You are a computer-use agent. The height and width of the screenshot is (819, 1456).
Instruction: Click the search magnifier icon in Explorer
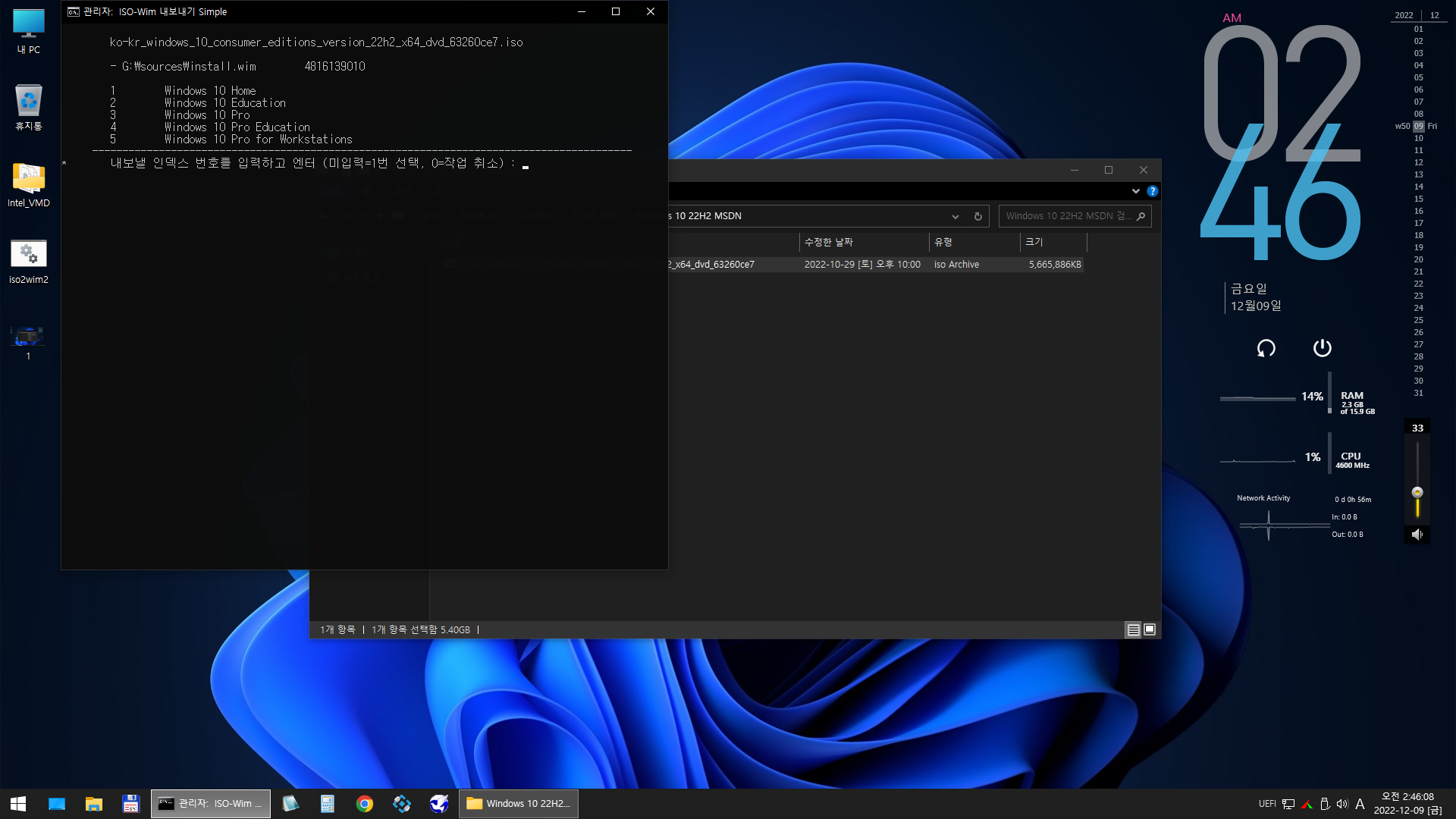(x=1141, y=216)
